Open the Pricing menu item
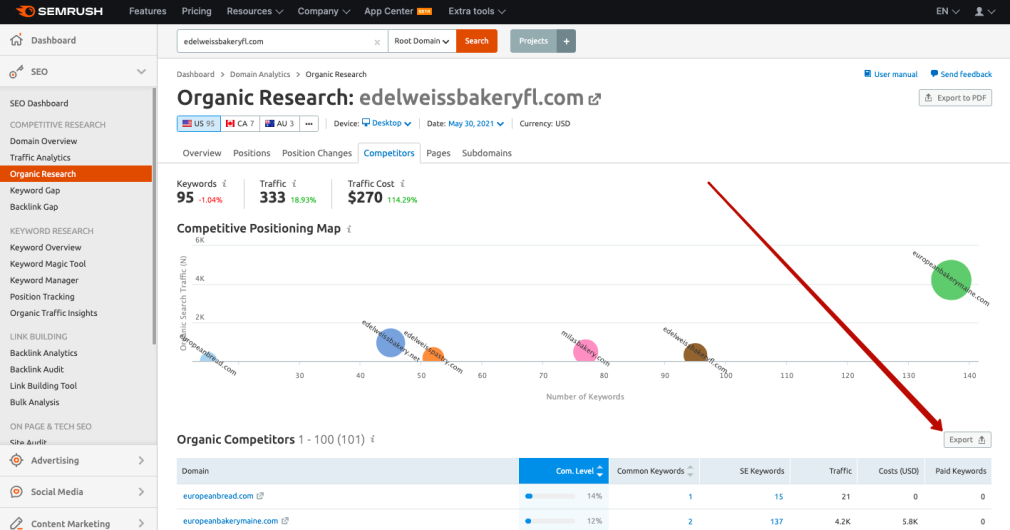The image size is (1010, 530). point(196,11)
